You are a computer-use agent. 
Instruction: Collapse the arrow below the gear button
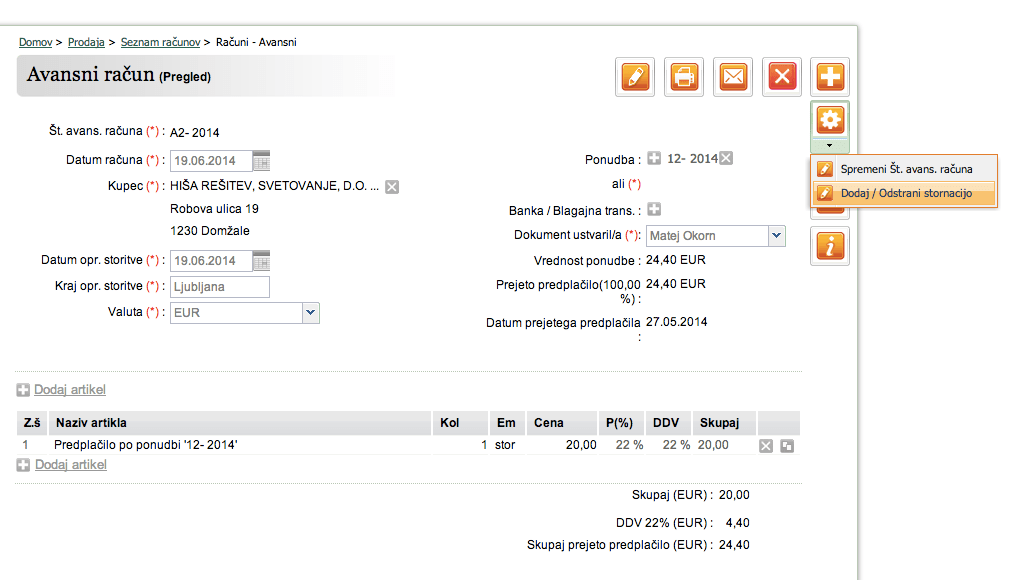pyautogui.click(x=830, y=146)
